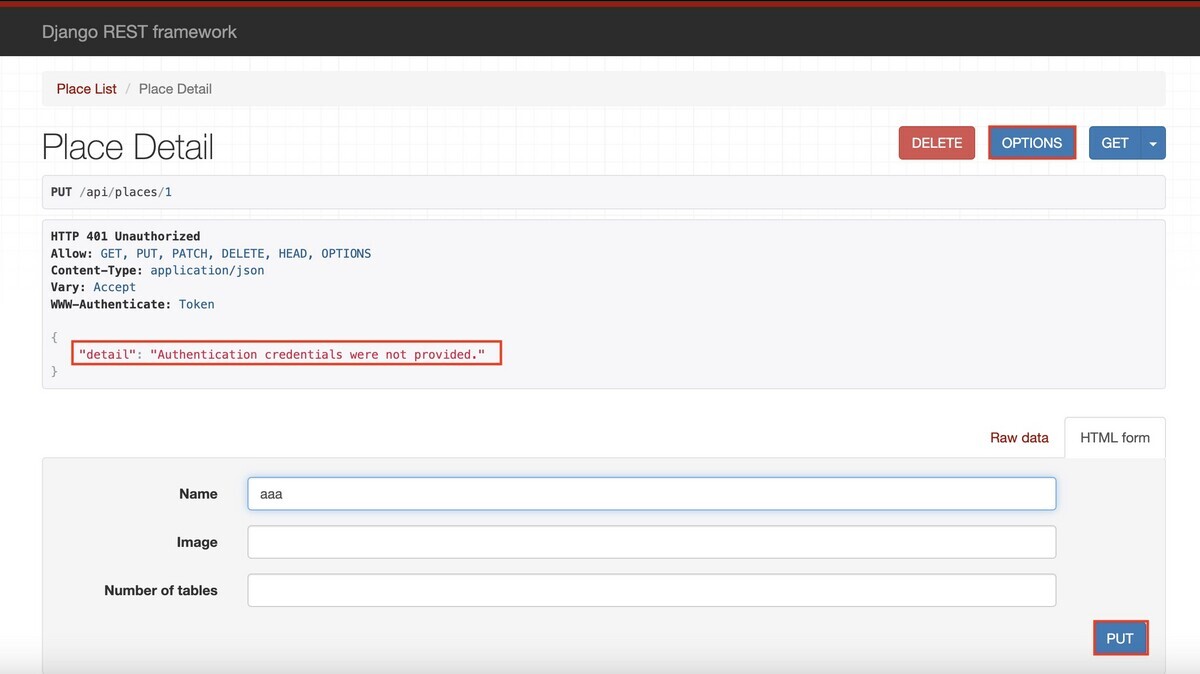The width and height of the screenshot is (1200, 674).
Task: Submit the form with the PUT button
Action: (x=1120, y=637)
